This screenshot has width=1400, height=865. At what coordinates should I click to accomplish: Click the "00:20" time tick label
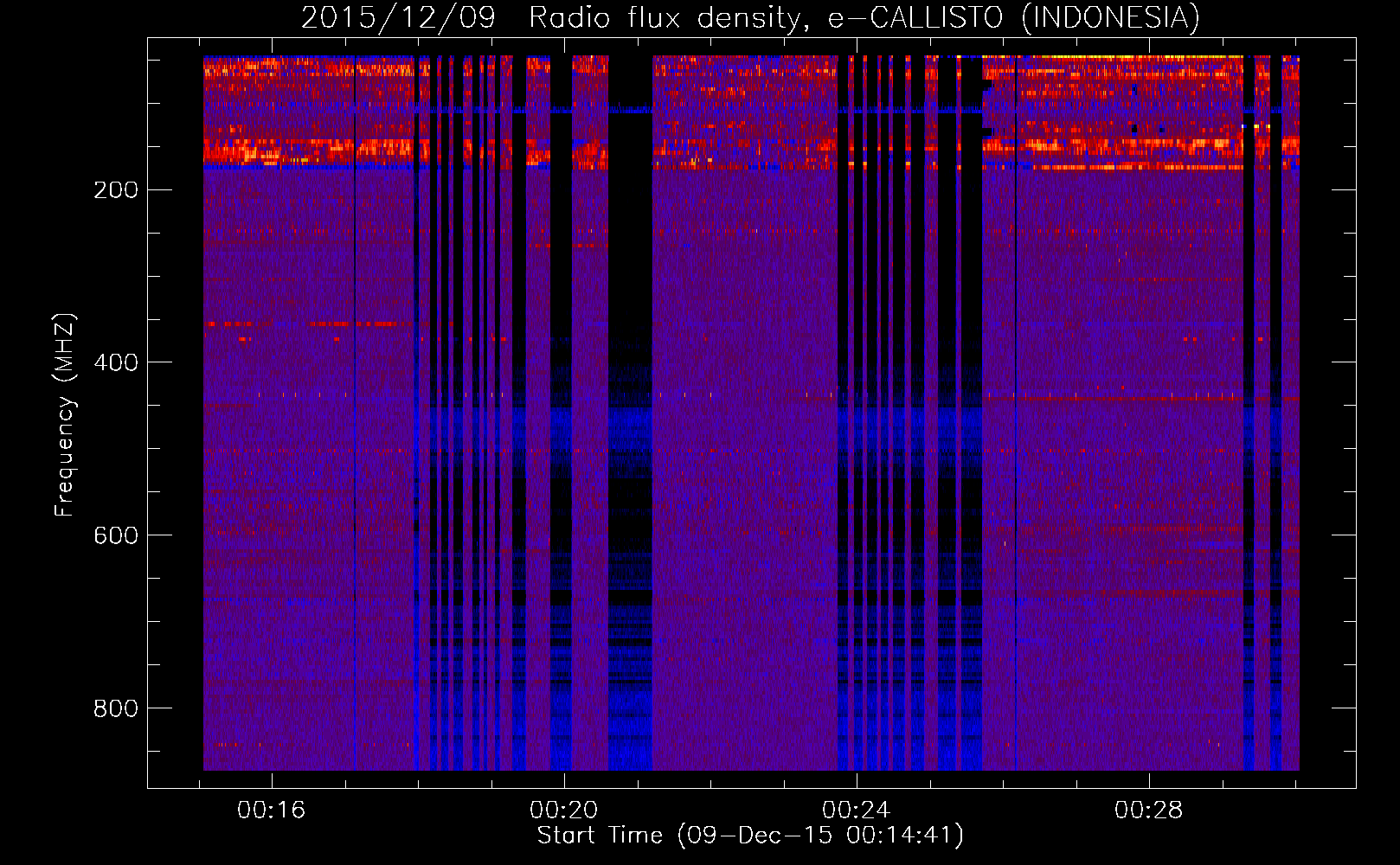coord(564,811)
